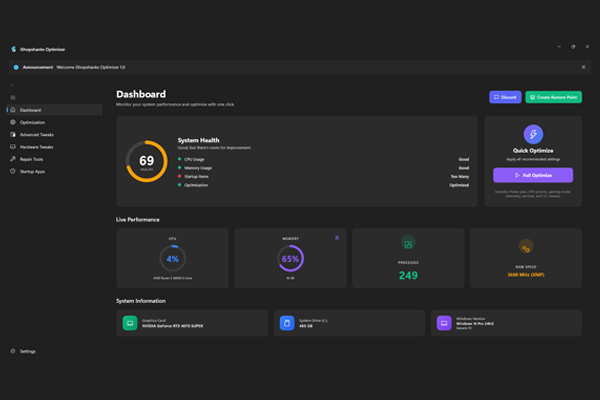This screenshot has width=600, height=400.
Task: Toggle the sidebar with the hamburger icon
Action: click(x=13, y=98)
